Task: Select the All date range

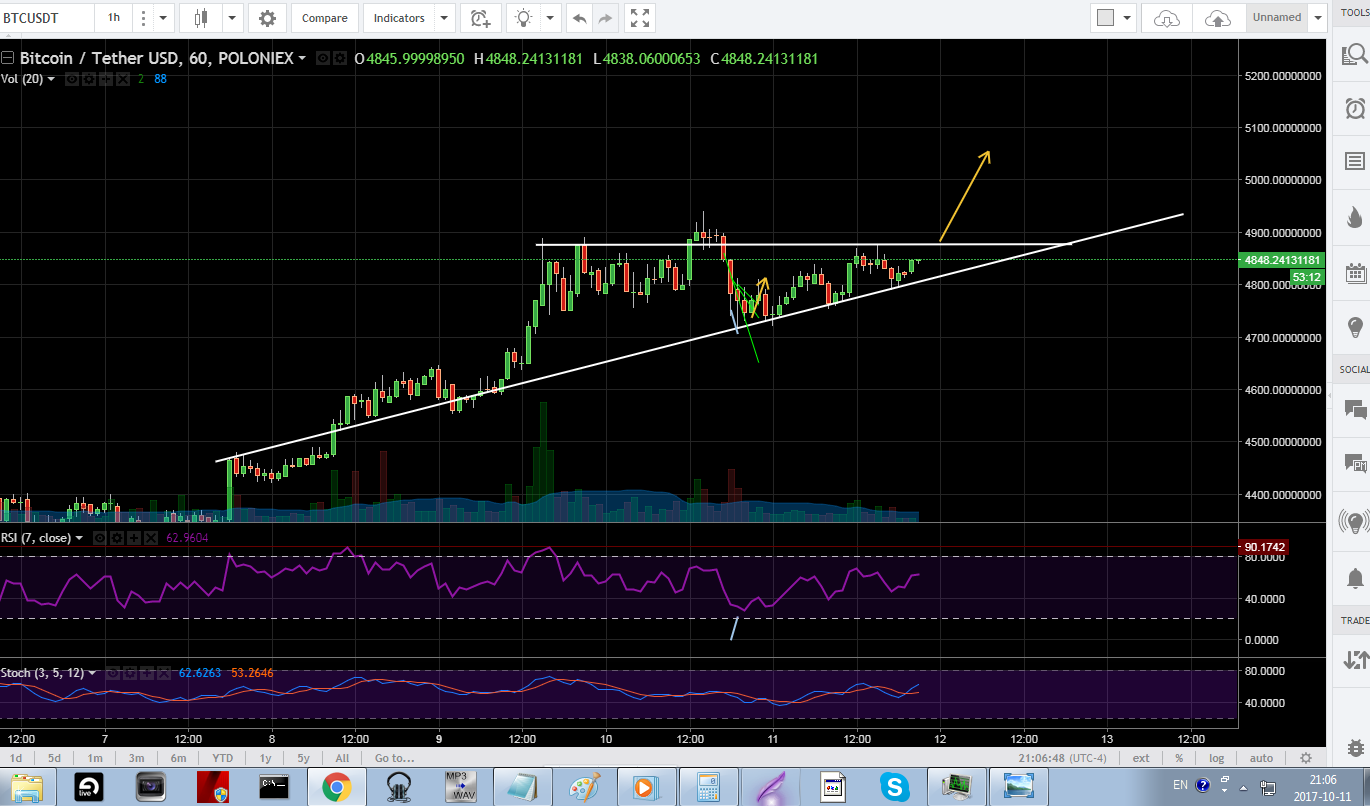Action: coord(342,758)
